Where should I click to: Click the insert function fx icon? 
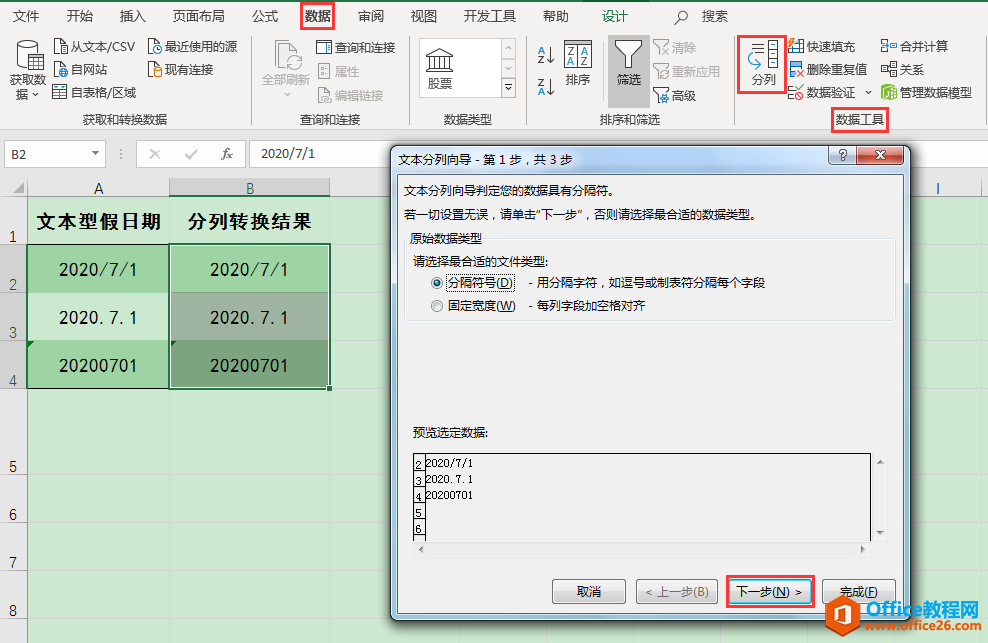(x=227, y=154)
